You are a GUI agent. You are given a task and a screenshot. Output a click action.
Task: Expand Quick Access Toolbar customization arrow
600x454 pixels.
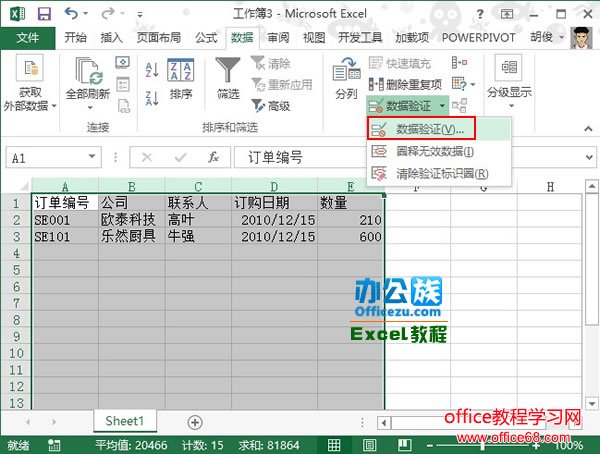(x=140, y=15)
